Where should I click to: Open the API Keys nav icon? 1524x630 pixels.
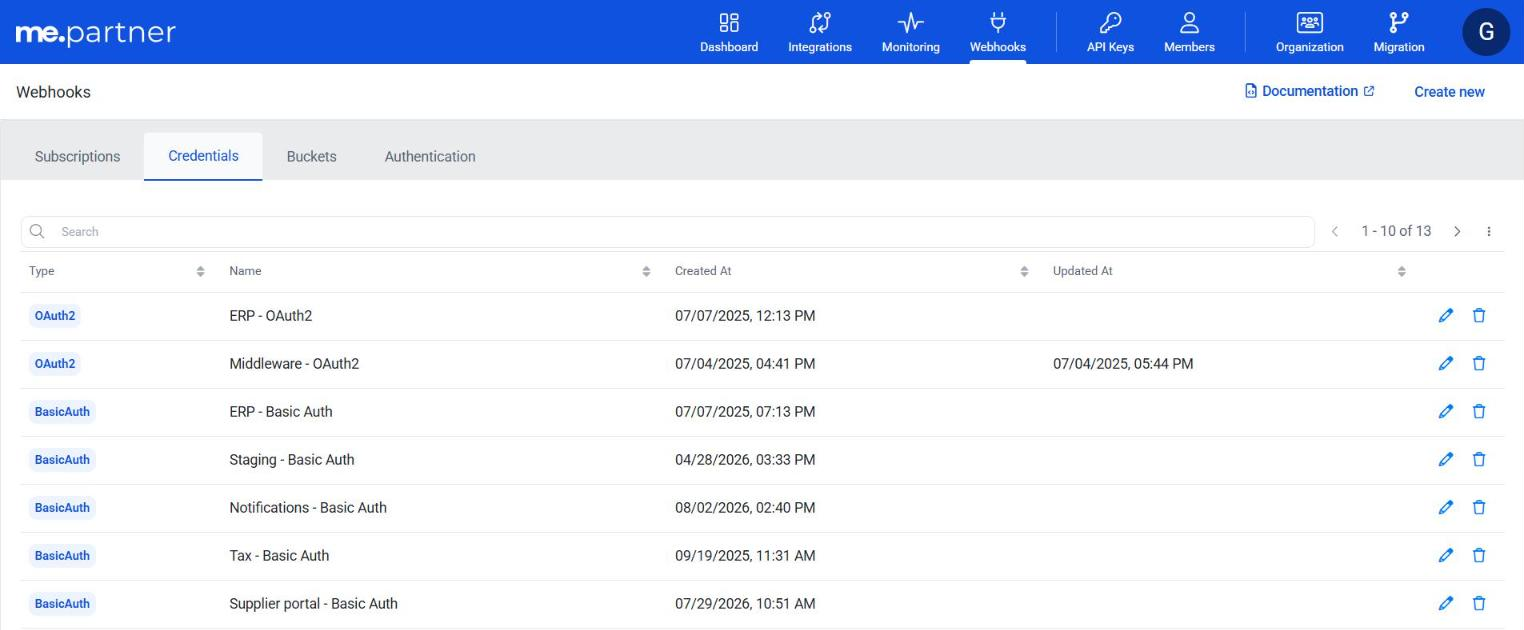coord(1110,22)
